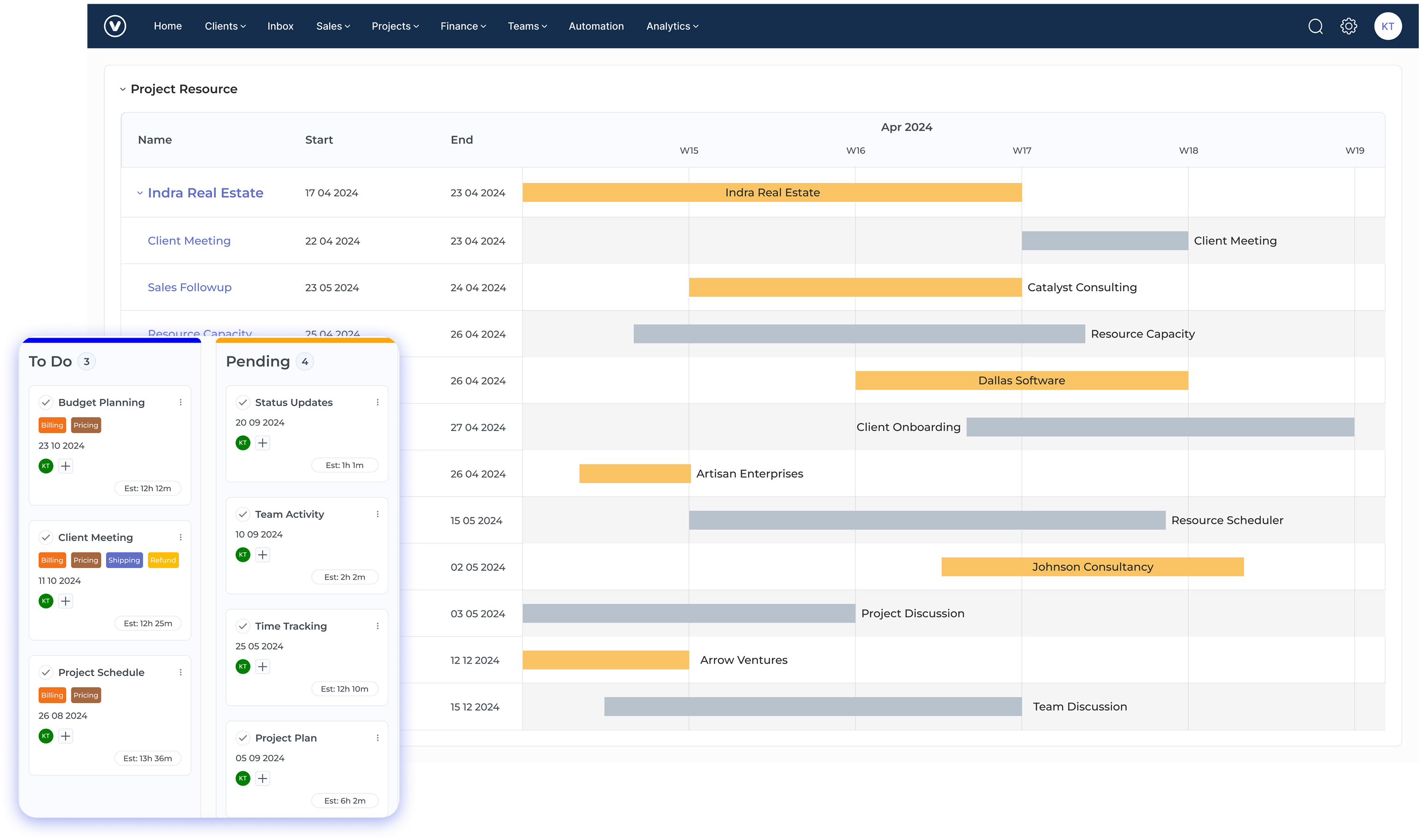Click the Pending column count badge
The width and height of the screenshot is (1422, 840).
(305, 362)
